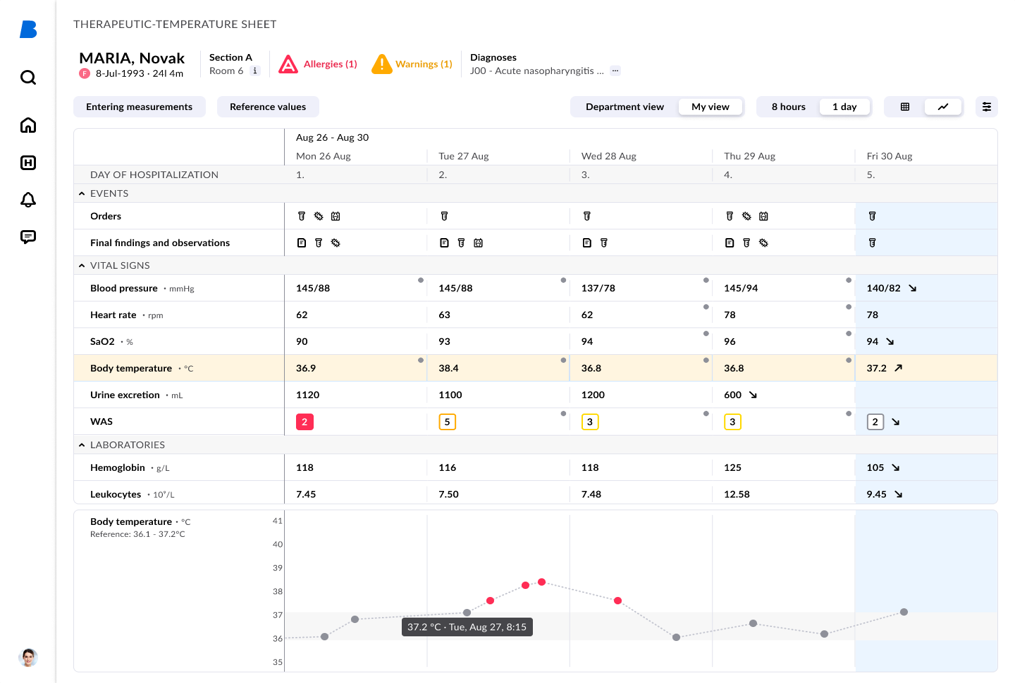Switch to Department view tab
The height and width of the screenshot is (683, 1015).
click(x=624, y=107)
